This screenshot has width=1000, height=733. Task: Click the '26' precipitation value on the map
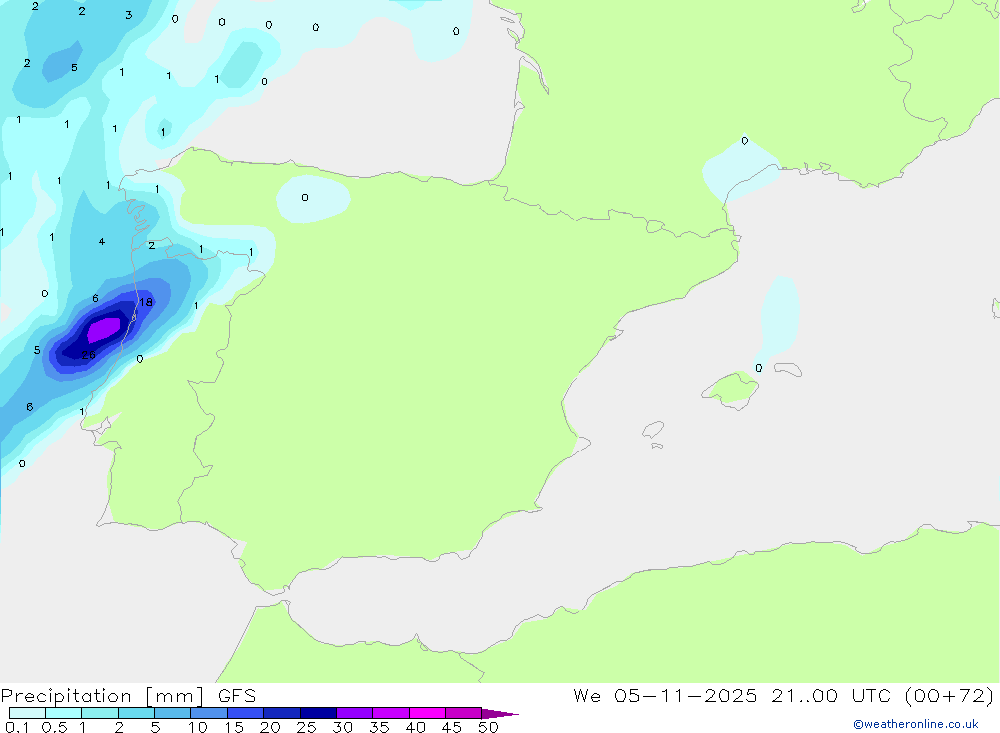click(x=89, y=355)
